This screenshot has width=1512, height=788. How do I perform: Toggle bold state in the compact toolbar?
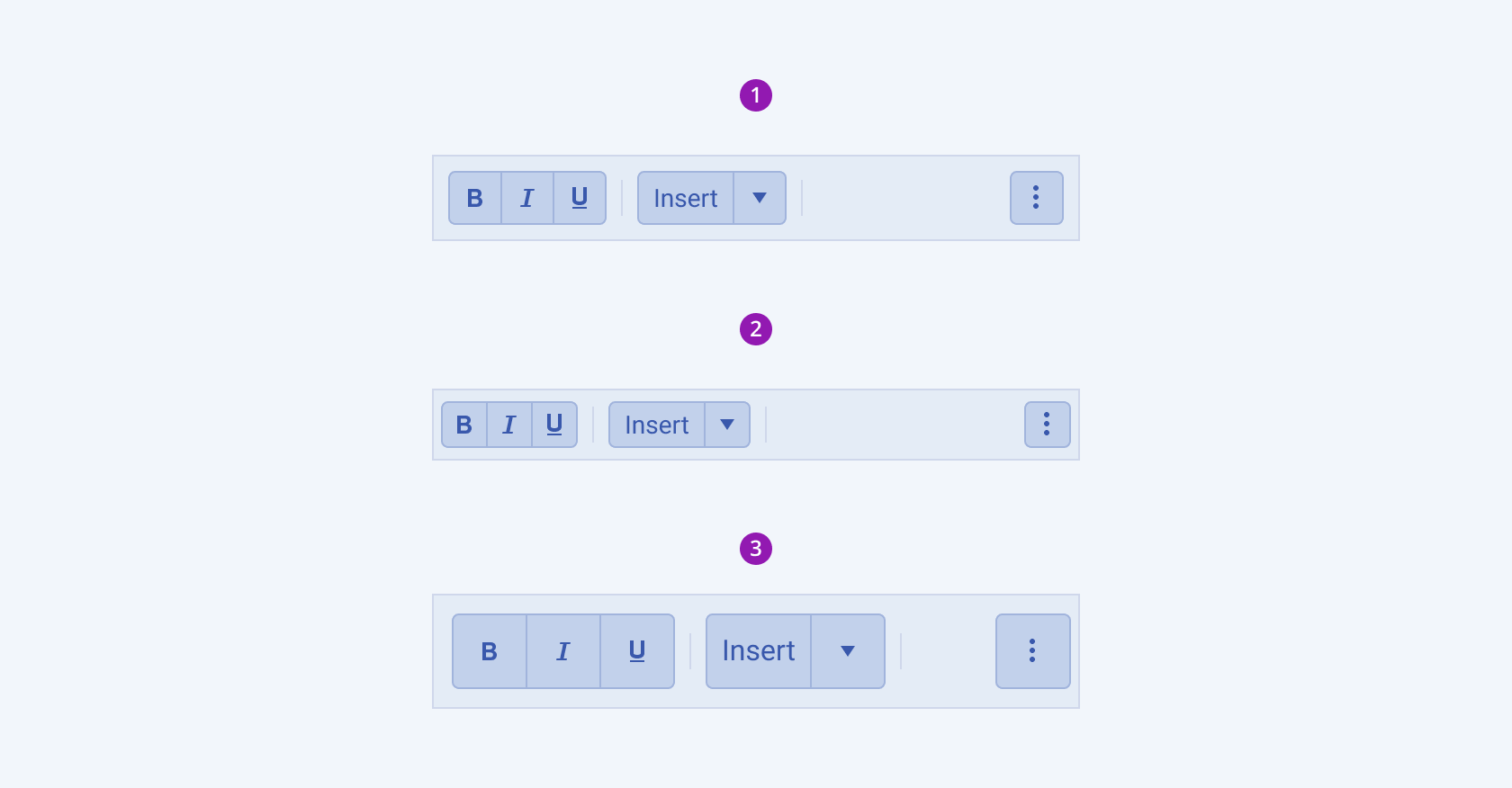pyautogui.click(x=463, y=425)
